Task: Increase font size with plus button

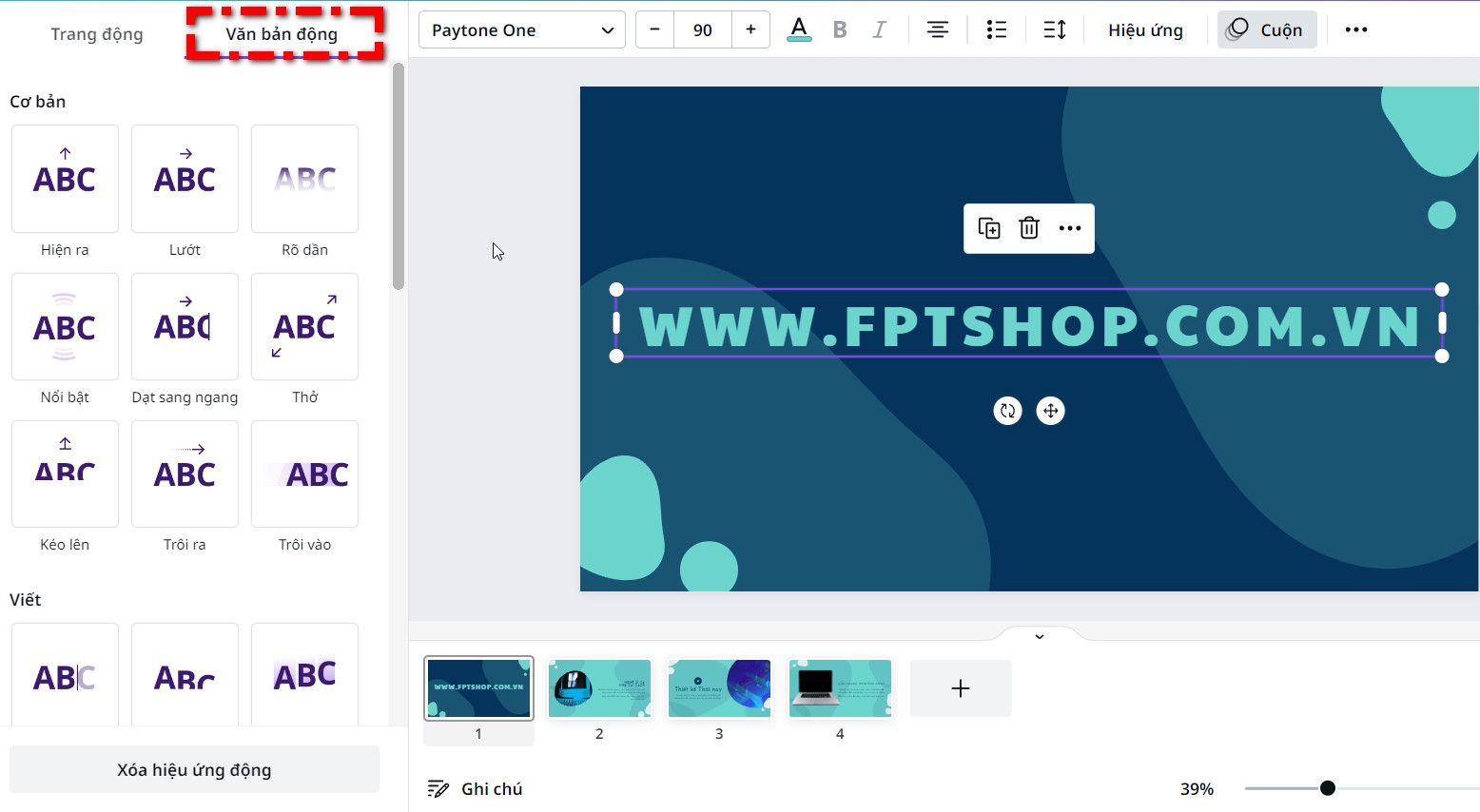Action: pyautogui.click(x=750, y=30)
